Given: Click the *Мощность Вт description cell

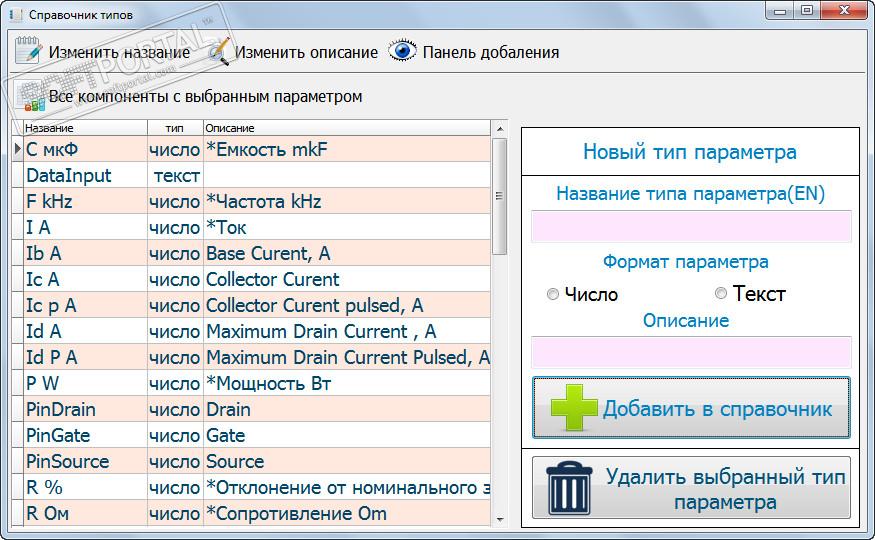Looking at the screenshot, I should 347,383.
